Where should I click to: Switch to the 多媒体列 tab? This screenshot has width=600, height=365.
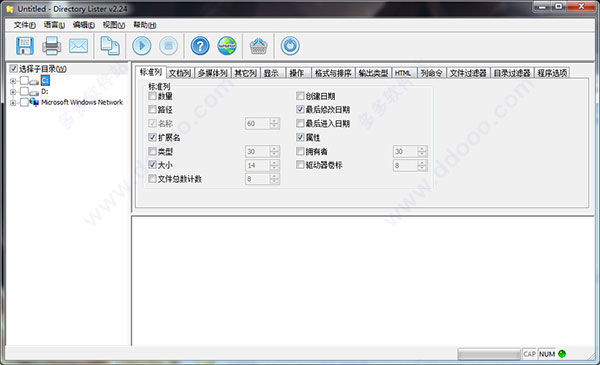tap(213, 73)
